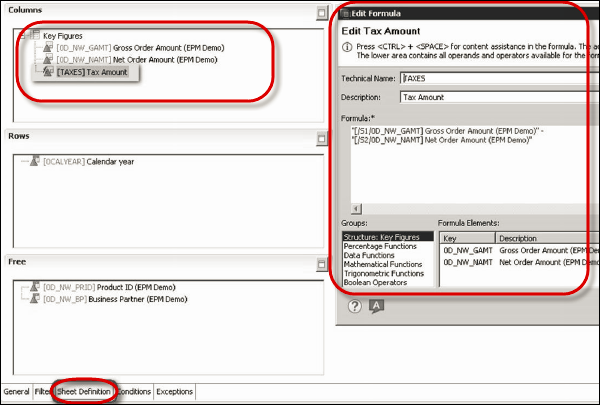Viewport: 600px width, 405px height.
Task: Switch to the General tab
Action: coord(16,392)
